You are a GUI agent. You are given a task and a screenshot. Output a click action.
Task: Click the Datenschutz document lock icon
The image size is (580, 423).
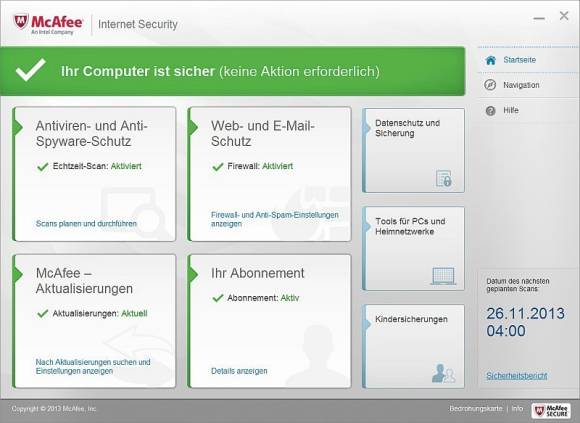click(444, 178)
